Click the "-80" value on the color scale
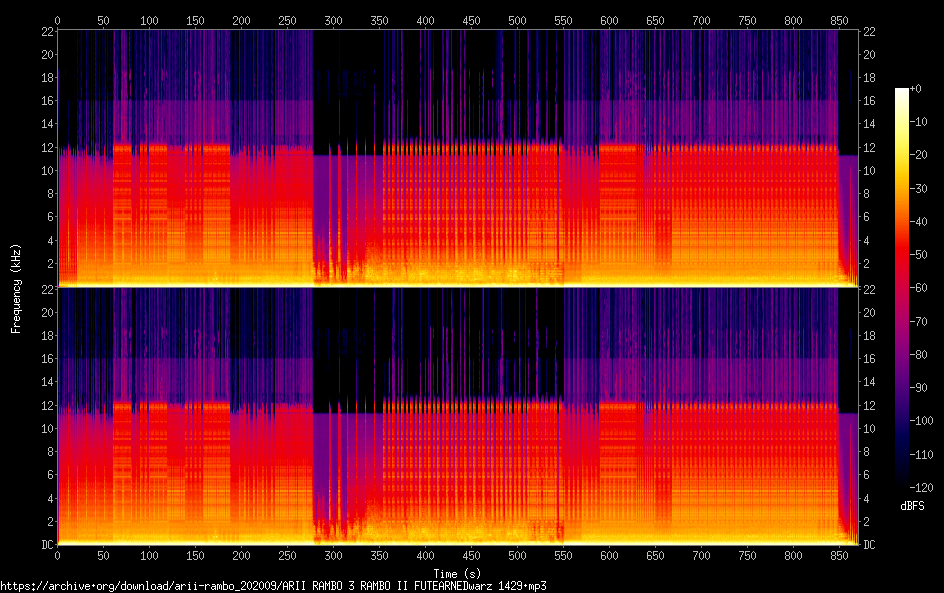This screenshot has width=944, height=593. pyautogui.click(x=919, y=355)
